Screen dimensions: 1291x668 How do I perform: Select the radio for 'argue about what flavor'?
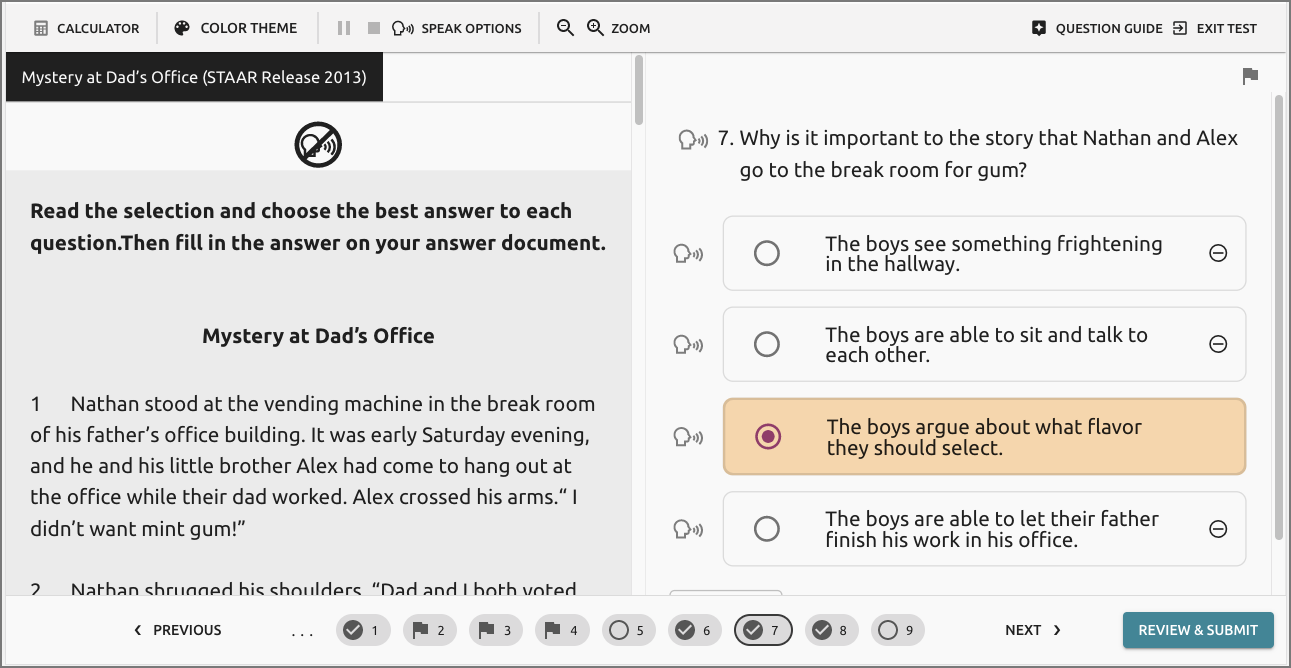coord(768,437)
